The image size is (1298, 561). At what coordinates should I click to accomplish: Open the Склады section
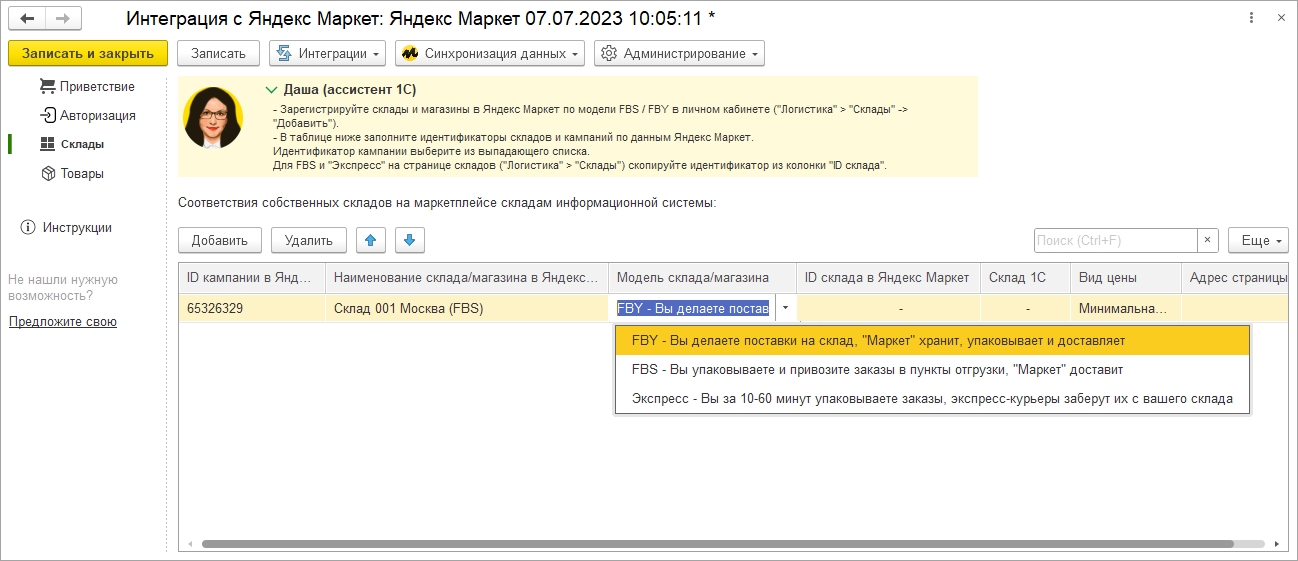[82, 144]
